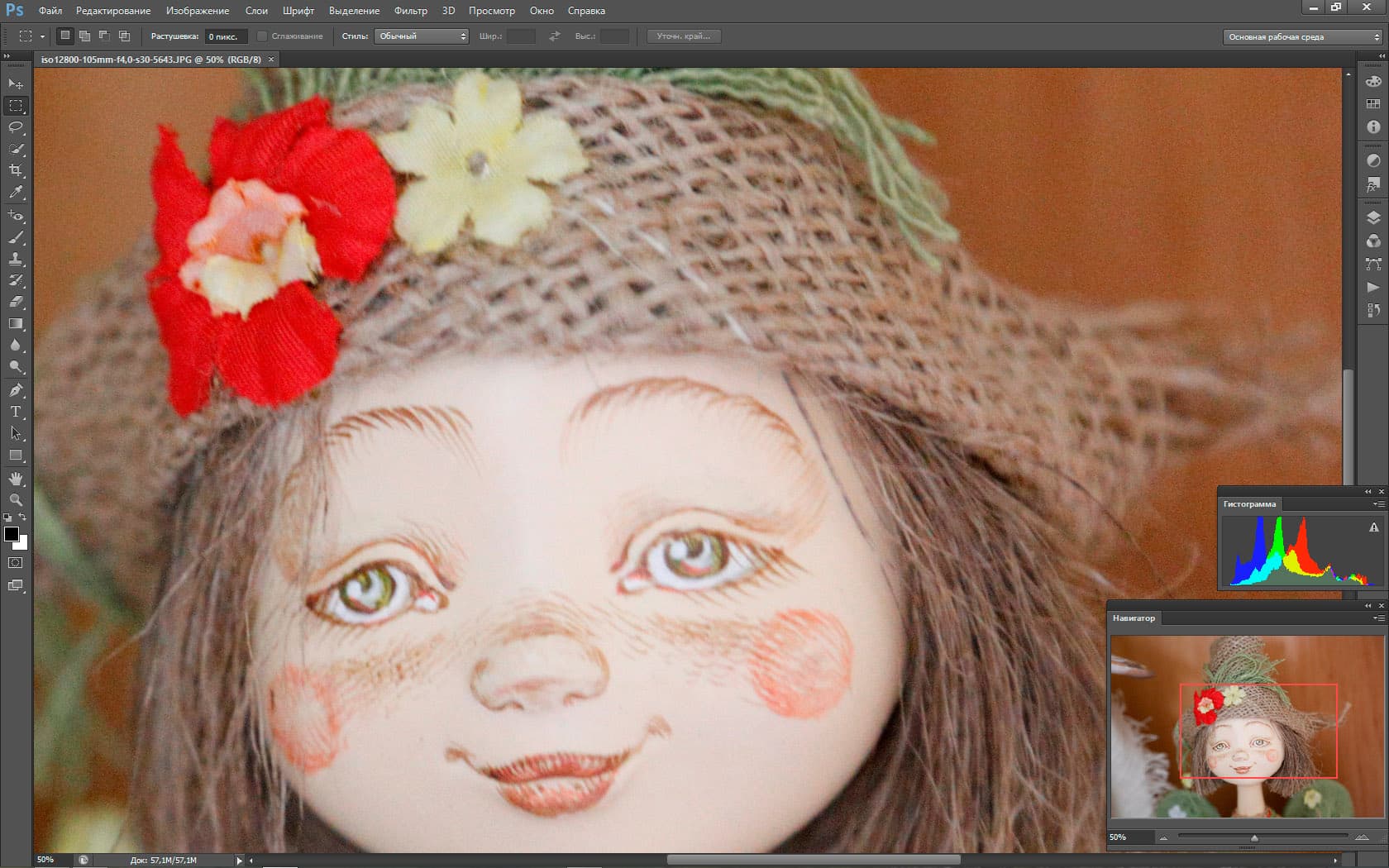Viewport: 1389px width, 868px height.
Task: Enable the Сглаживание checkbox
Action: coord(262,36)
